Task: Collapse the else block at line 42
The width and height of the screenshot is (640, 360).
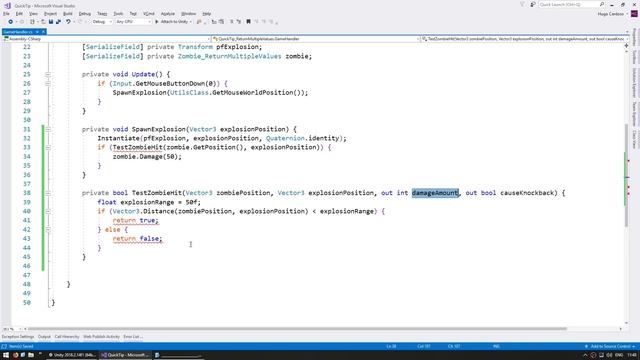Action: (48, 229)
